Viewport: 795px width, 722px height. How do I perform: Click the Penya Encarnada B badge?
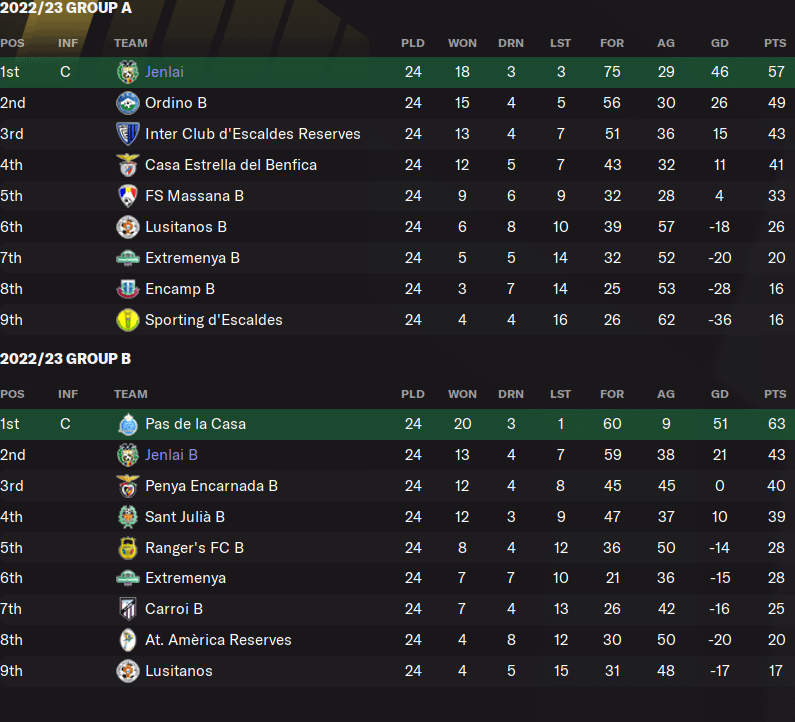127,486
